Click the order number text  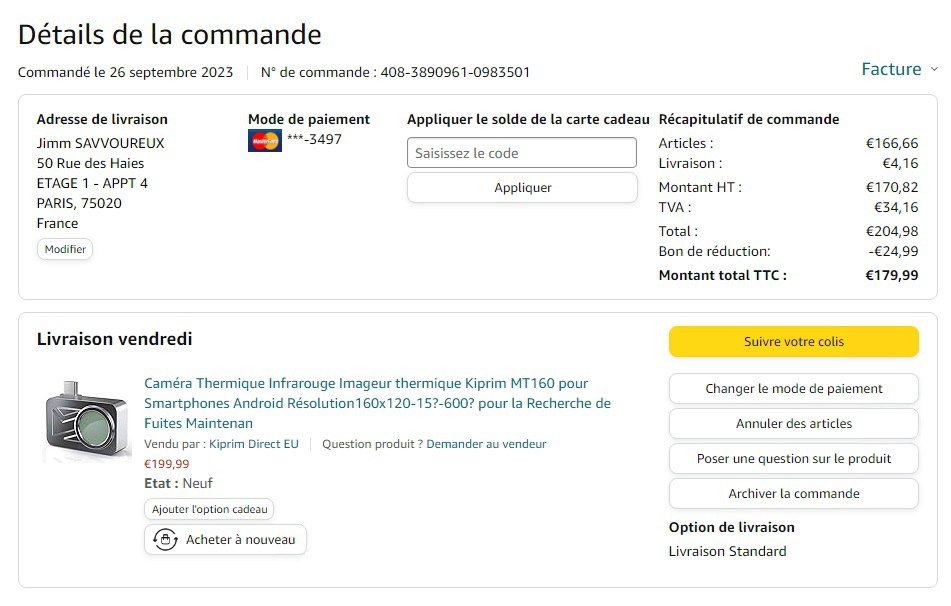pyautogui.click(x=395, y=72)
